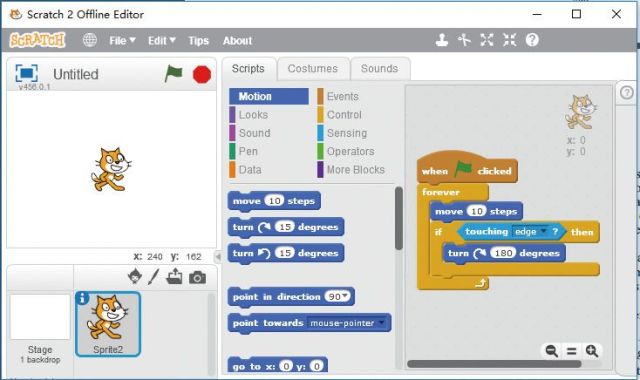Expand the touching edge dropdown

(543, 231)
